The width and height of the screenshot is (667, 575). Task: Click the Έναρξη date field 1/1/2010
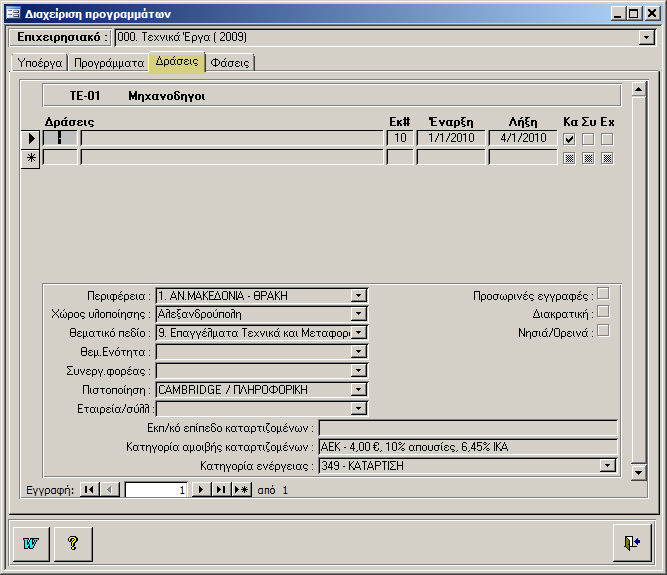coord(450,138)
